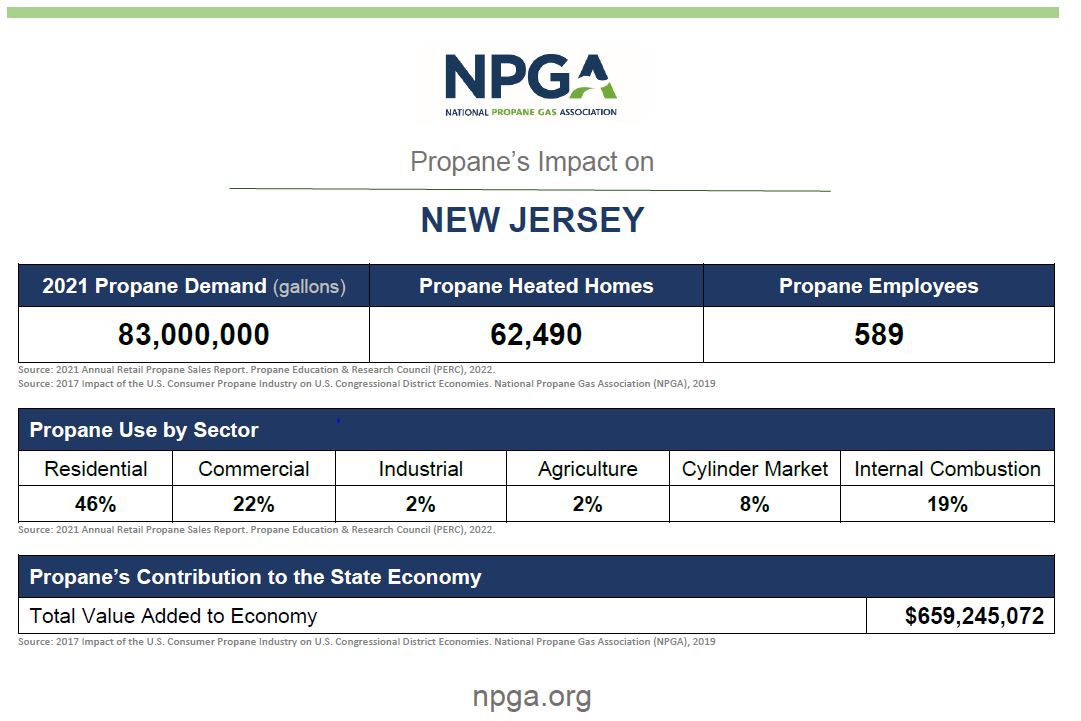Select the 62,490 heated homes value

(536, 334)
